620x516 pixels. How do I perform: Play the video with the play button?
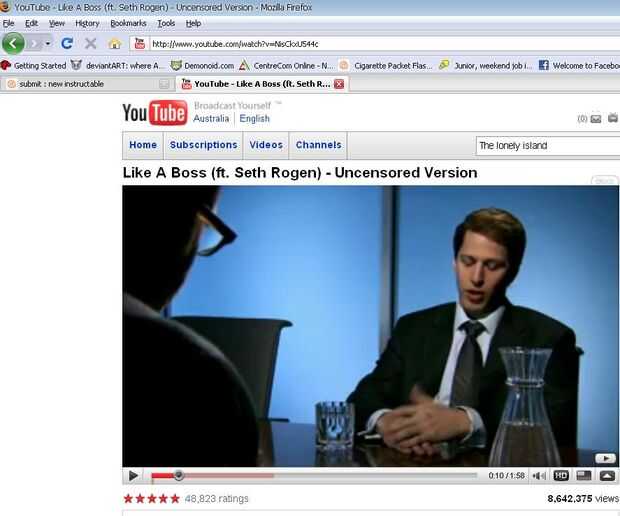pos(133,476)
